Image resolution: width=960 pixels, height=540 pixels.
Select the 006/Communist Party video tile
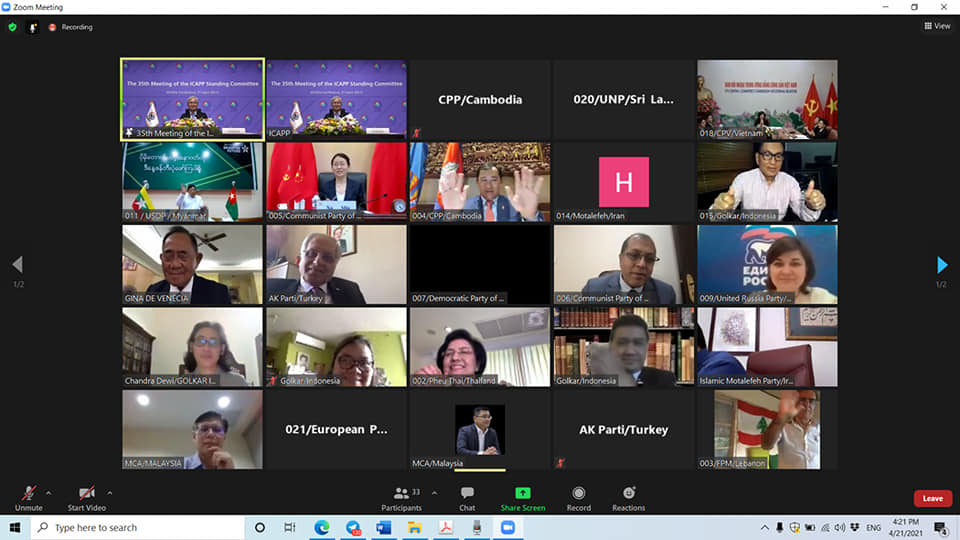623,264
